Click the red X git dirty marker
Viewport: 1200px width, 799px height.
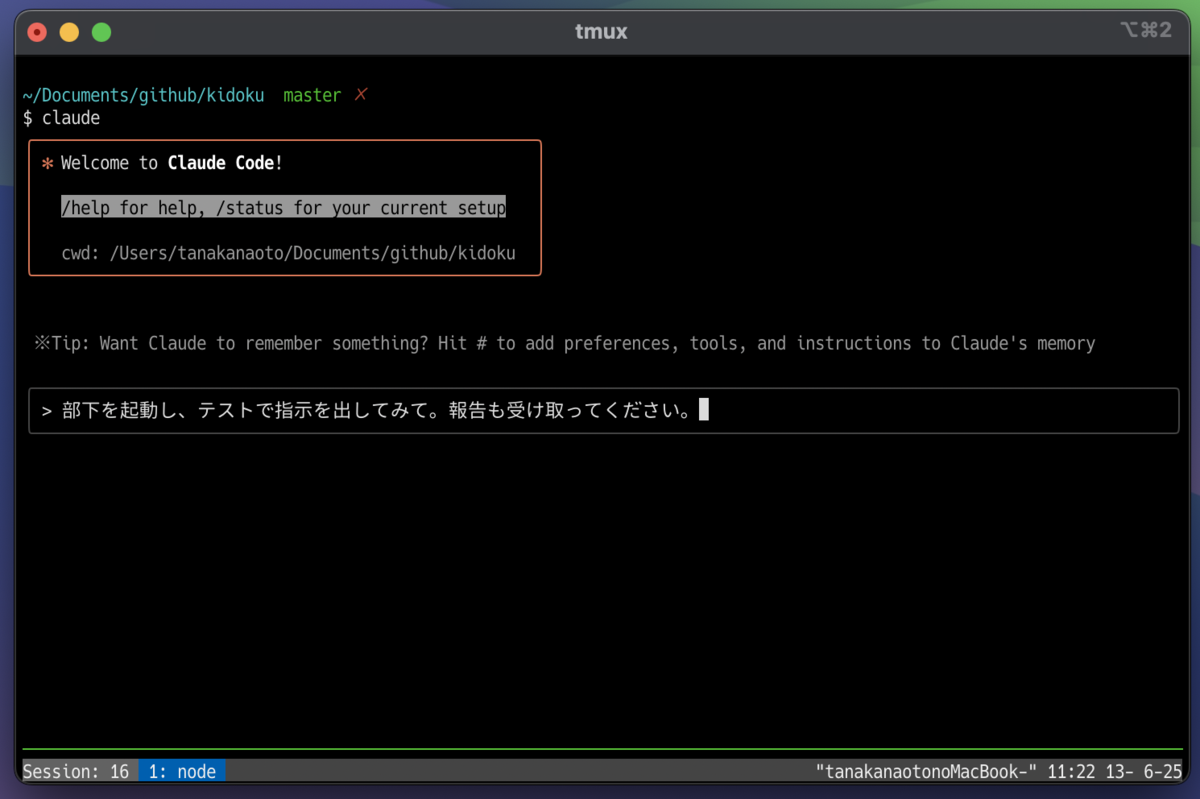(x=361, y=95)
